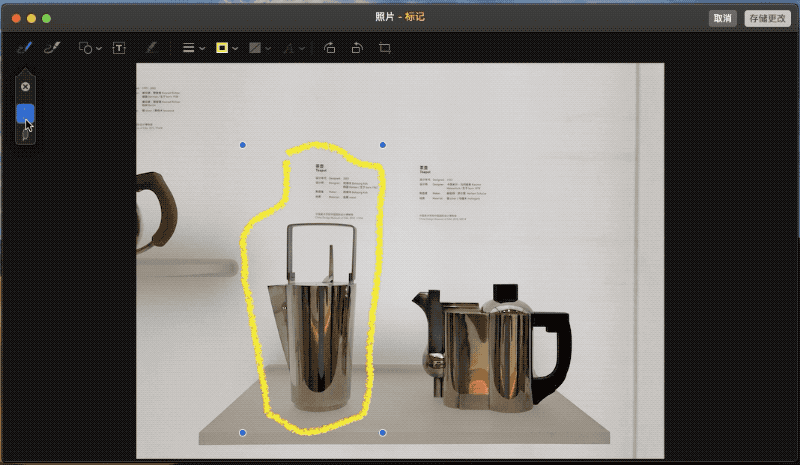This screenshot has height=465, width=800.
Task: Open the Shapes dropdown menu
Action: (x=90, y=47)
